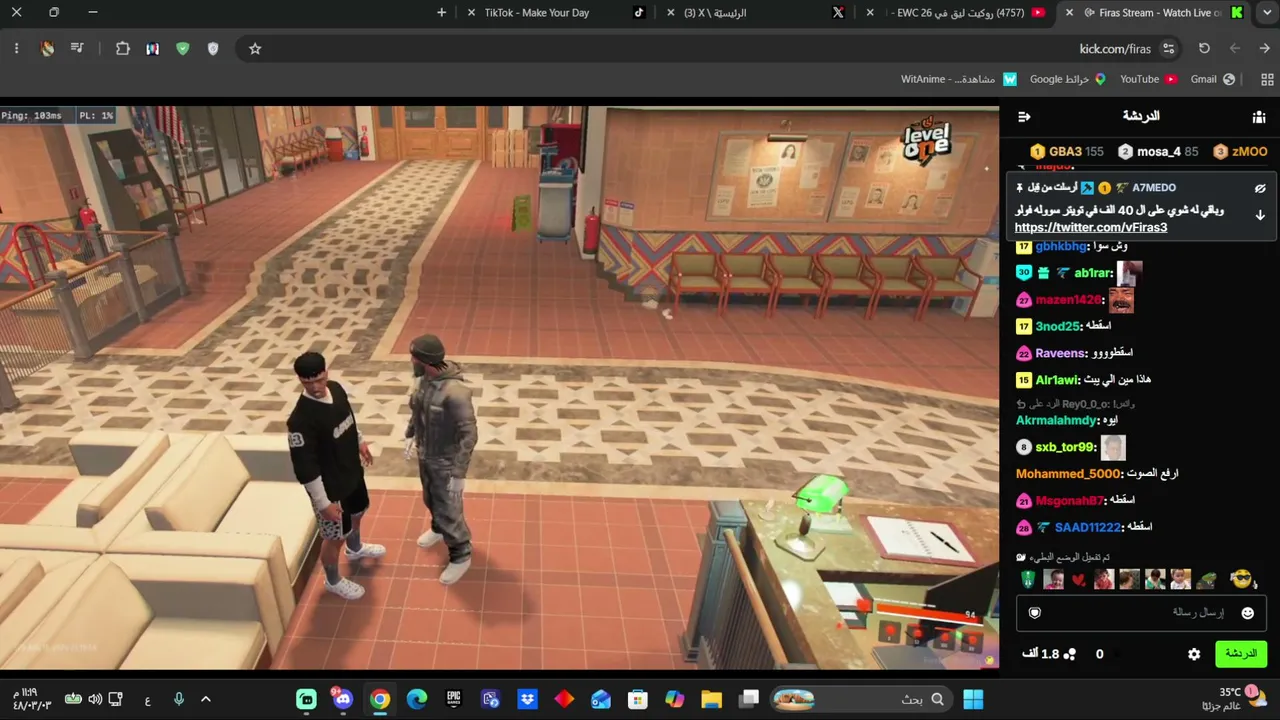Open the Extensions puzzle icon
The width and height of the screenshot is (1280, 720).
[x=122, y=48]
